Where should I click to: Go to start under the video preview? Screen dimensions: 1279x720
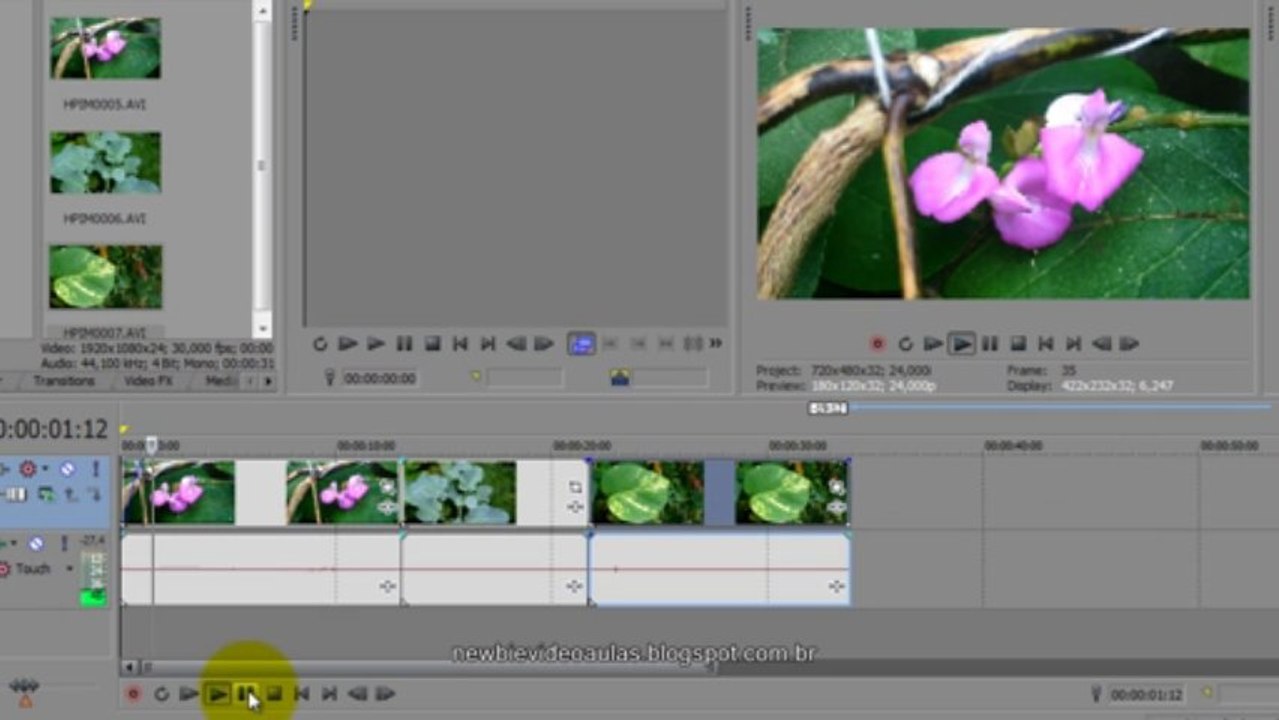1045,343
